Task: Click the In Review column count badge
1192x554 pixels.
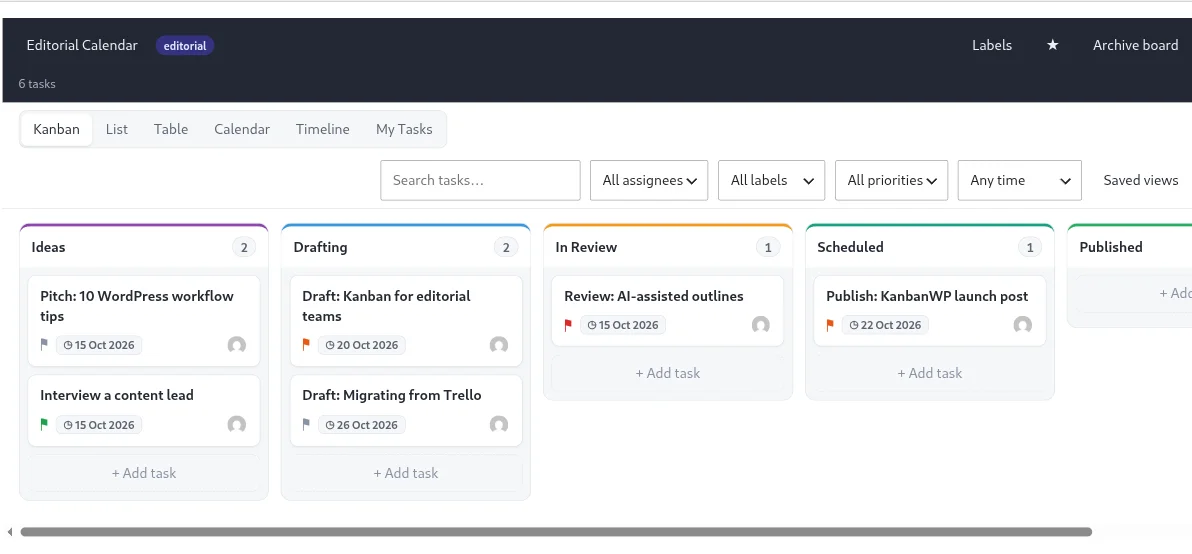Action: [x=768, y=247]
